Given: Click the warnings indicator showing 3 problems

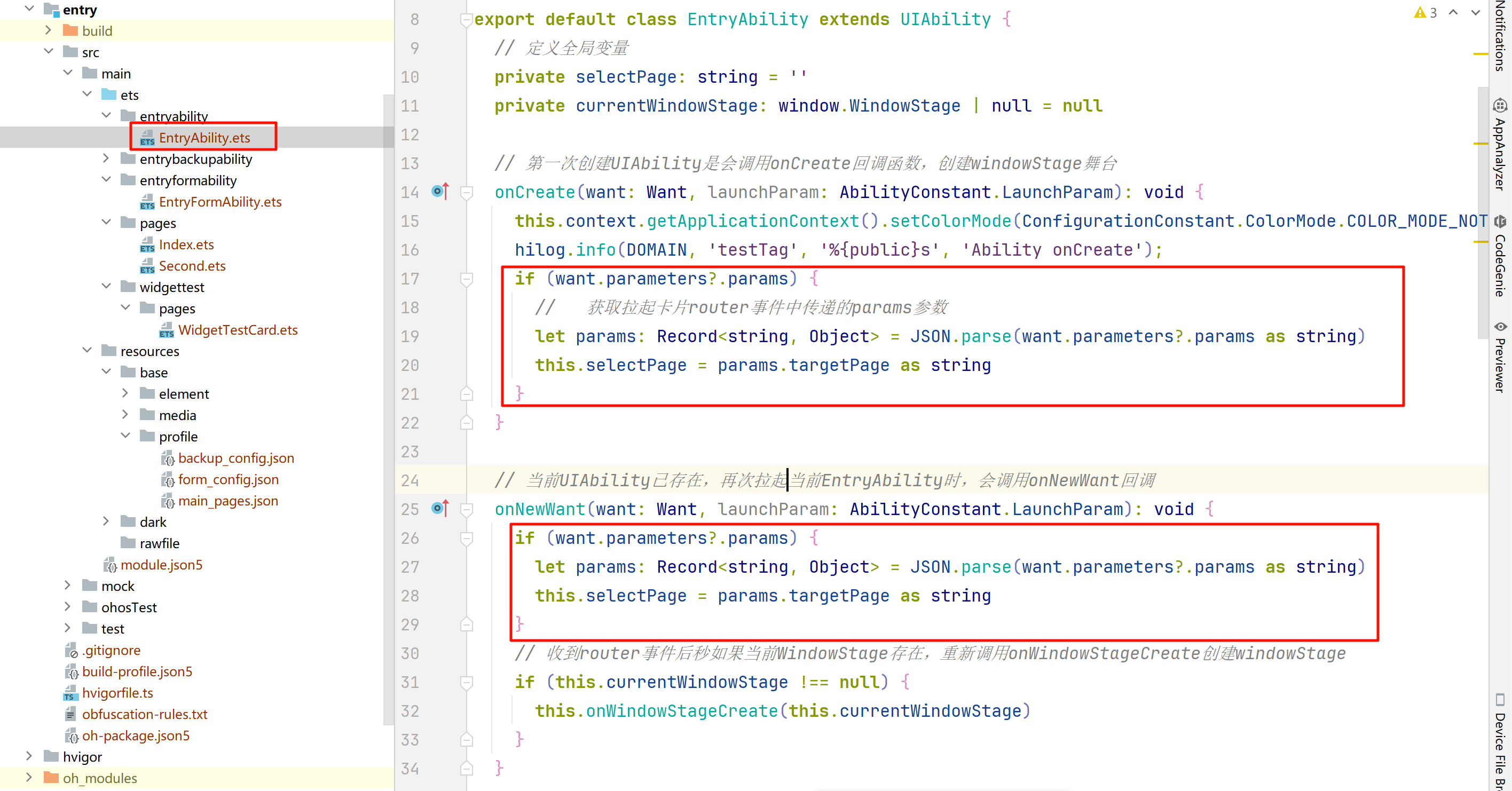Looking at the screenshot, I should [1426, 12].
